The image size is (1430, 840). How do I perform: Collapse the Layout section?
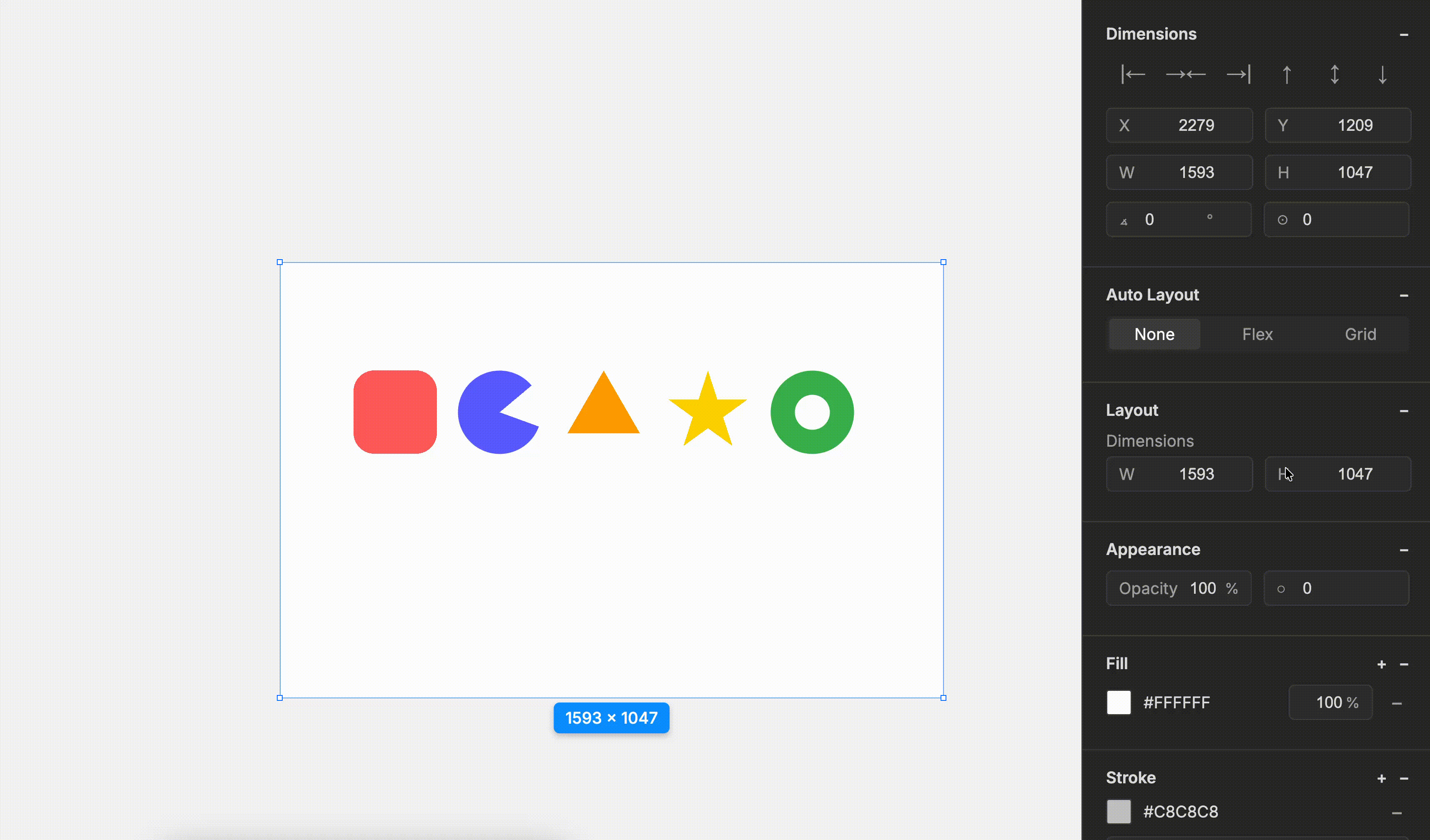tap(1403, 411)
